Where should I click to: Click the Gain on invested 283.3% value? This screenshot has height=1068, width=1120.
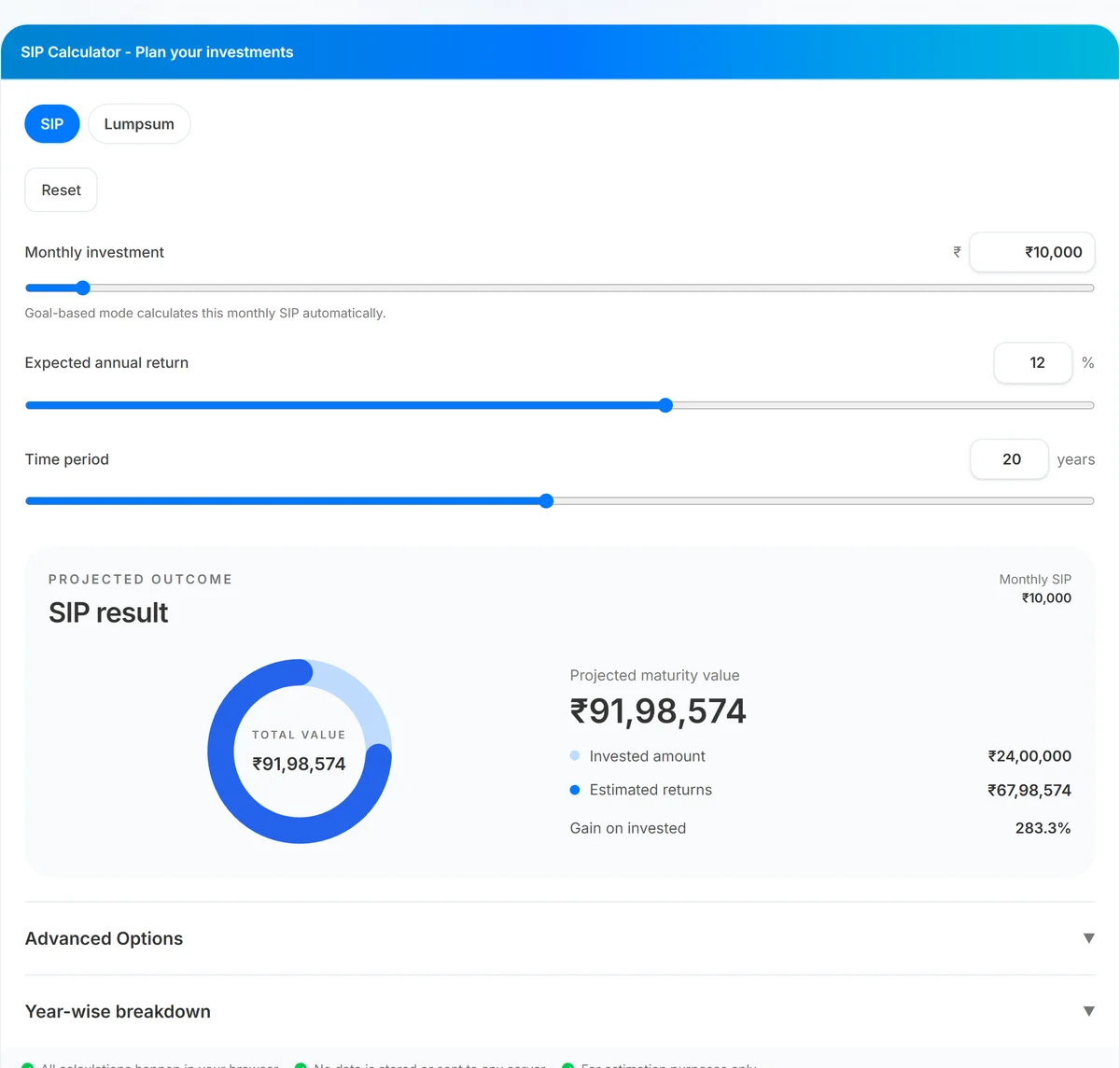[1043, 828]
